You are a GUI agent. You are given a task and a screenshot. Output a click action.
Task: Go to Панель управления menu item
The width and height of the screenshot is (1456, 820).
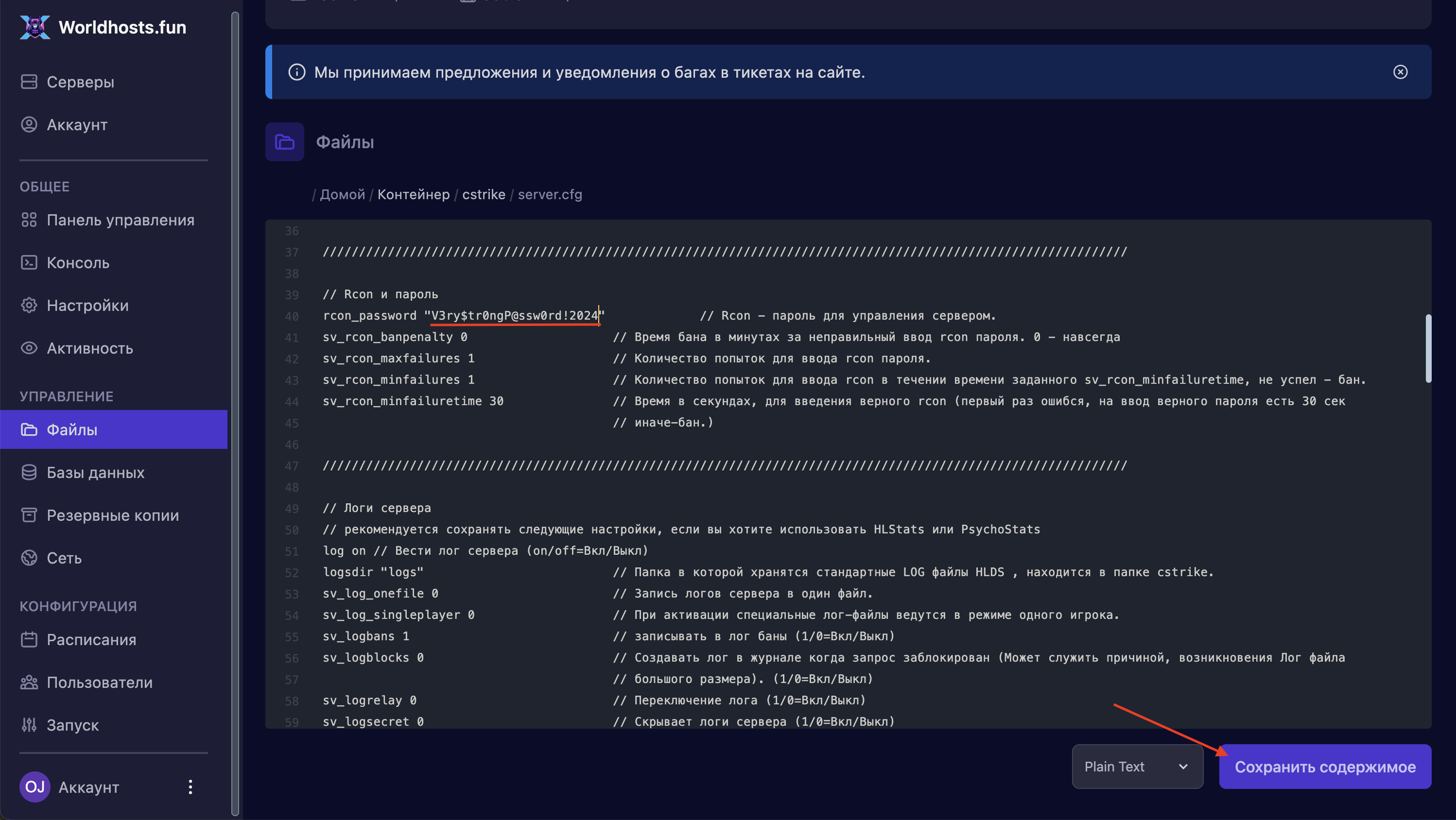[x=120, y=220]
